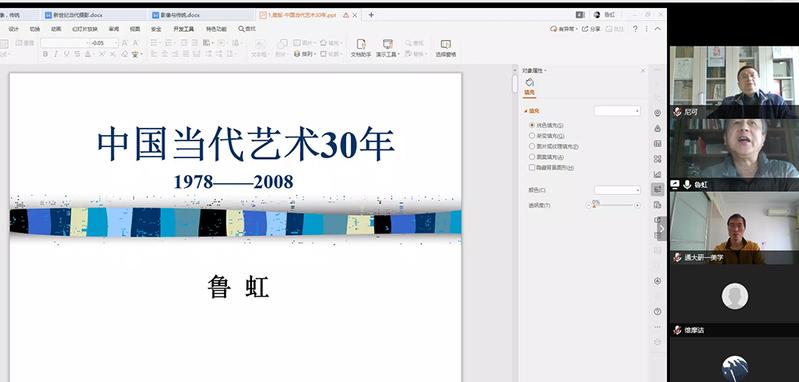
Task: Toggle italic formatting in the ribbon
Action: (x=56, y=54)
